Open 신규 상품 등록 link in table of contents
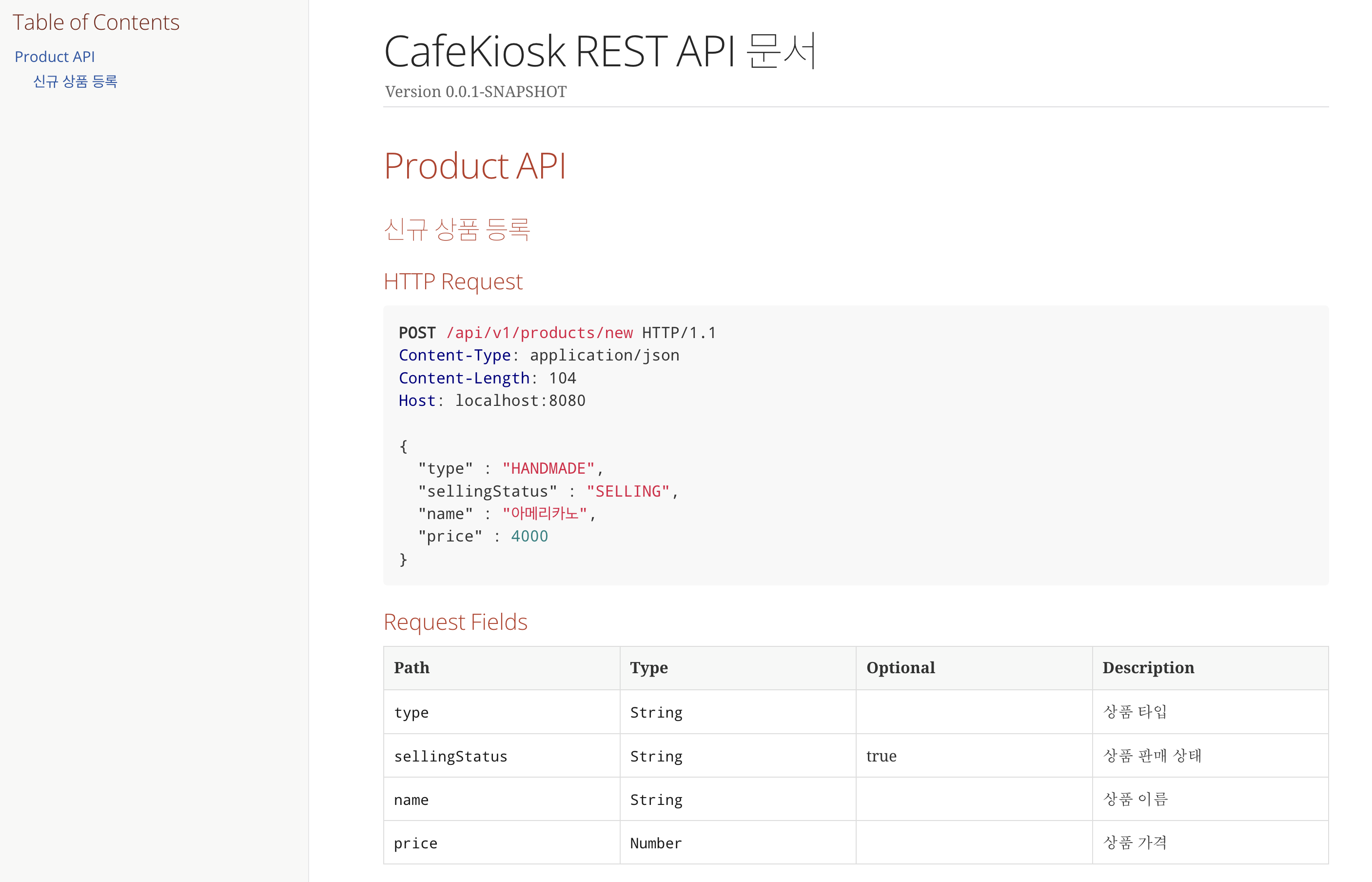 pyautogui.click(x=75, y=81)
